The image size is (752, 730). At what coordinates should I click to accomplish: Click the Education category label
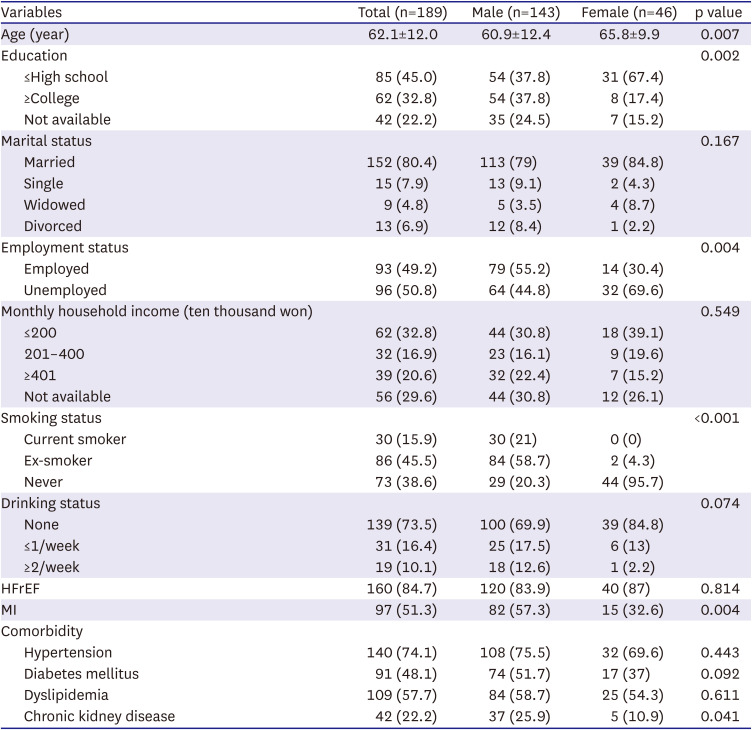pos(34,56)
